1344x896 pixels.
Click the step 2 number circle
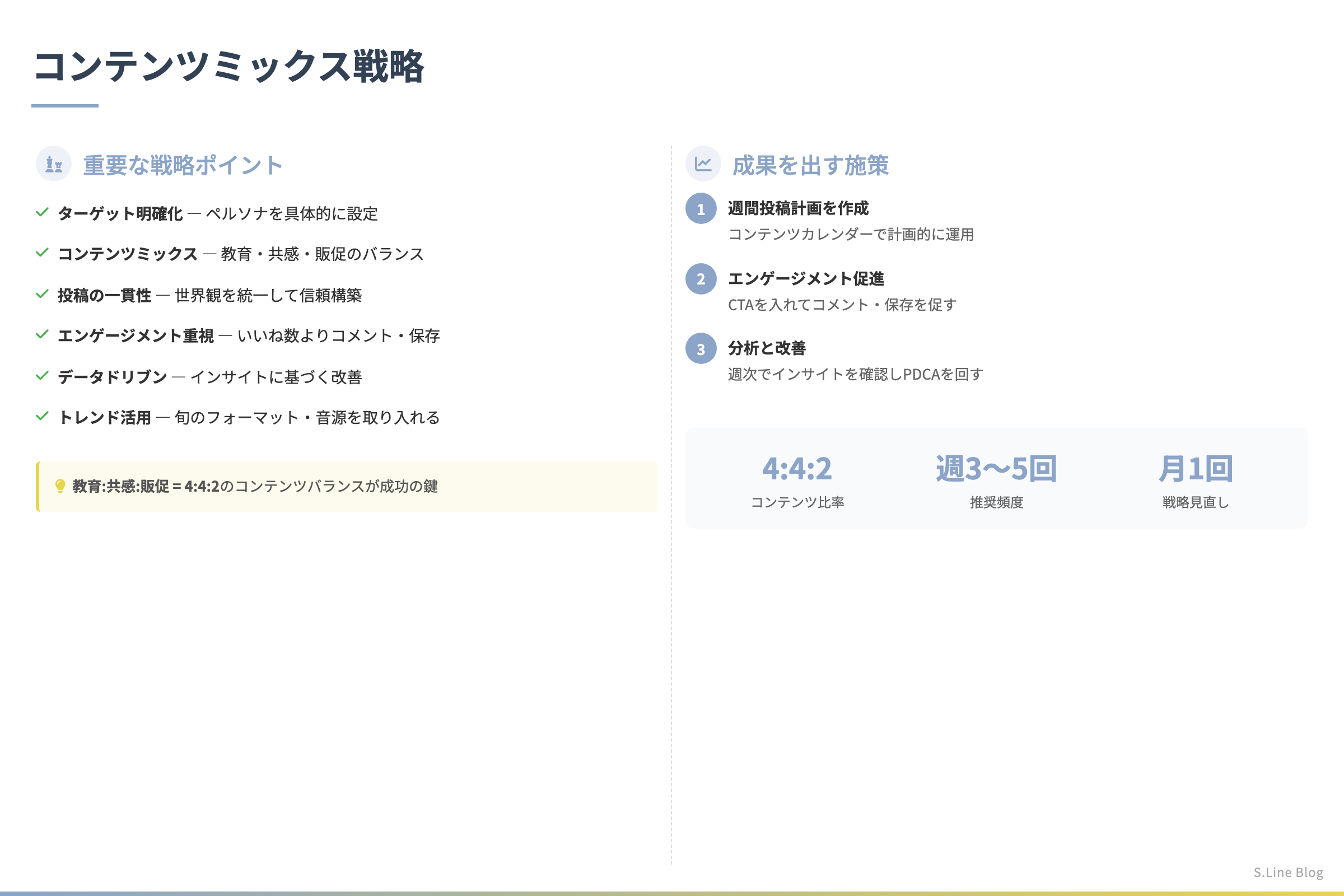coord(701,279)
